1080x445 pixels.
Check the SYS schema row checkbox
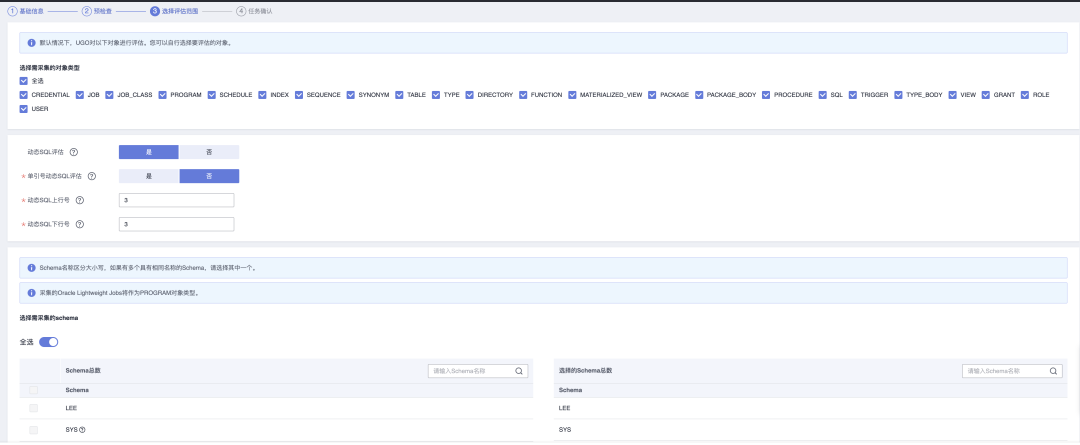click(34, 430)
